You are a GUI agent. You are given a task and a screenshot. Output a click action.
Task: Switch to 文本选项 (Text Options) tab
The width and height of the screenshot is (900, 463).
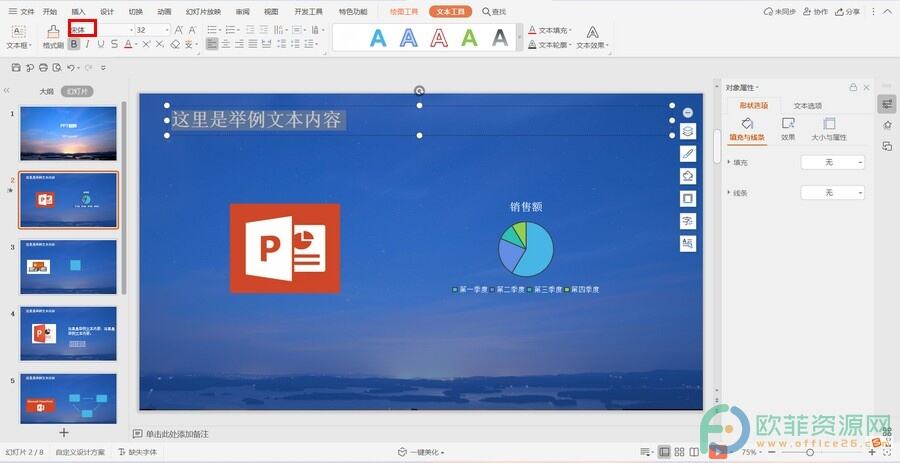coord(808,106)
